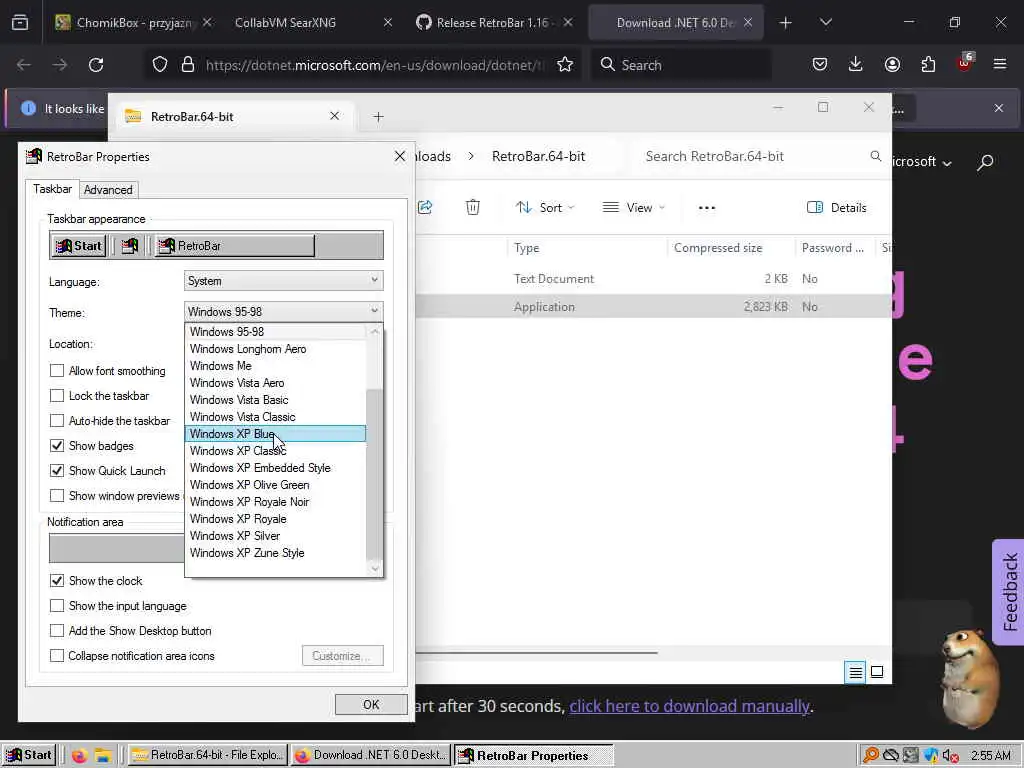Viewport: 1024px width, 768px height.
Task: Open File Explorer from the Quick Launch area
Action: tap(103, 756)
